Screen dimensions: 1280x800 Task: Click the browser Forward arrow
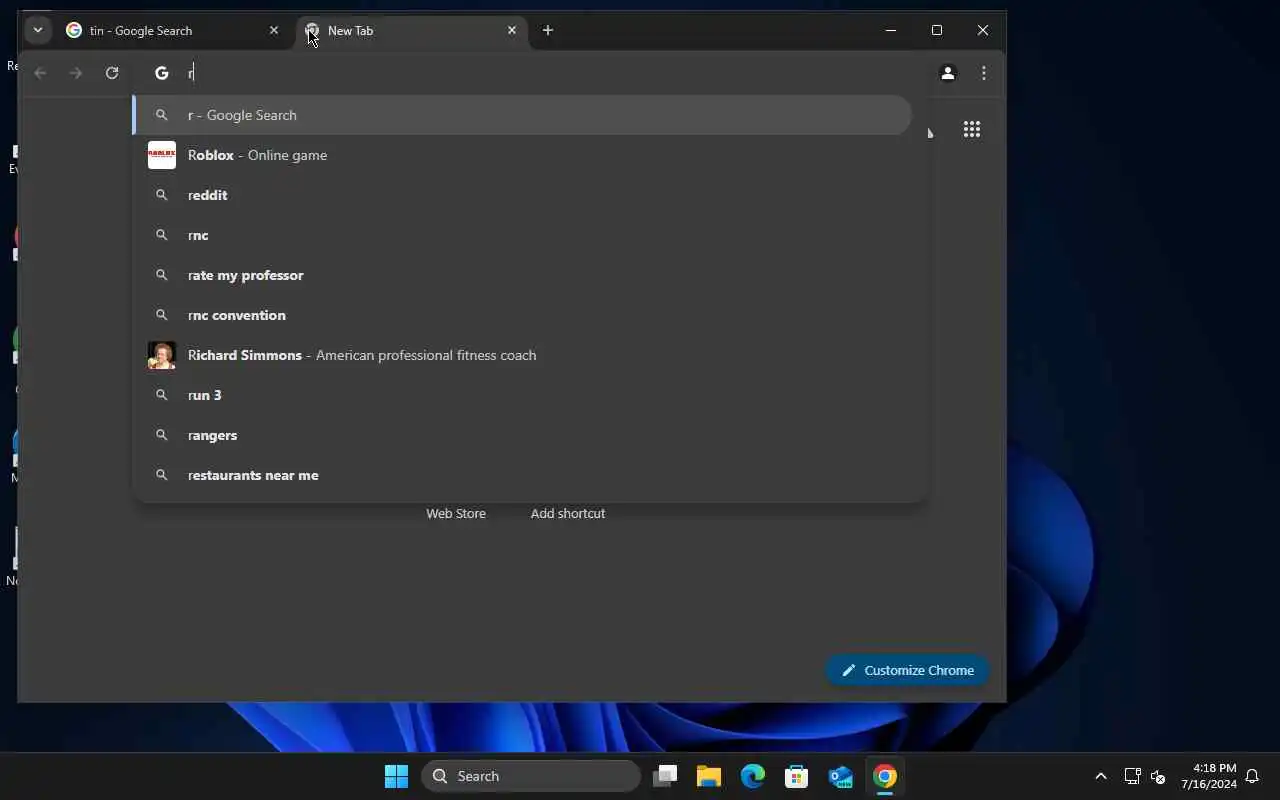76,73
